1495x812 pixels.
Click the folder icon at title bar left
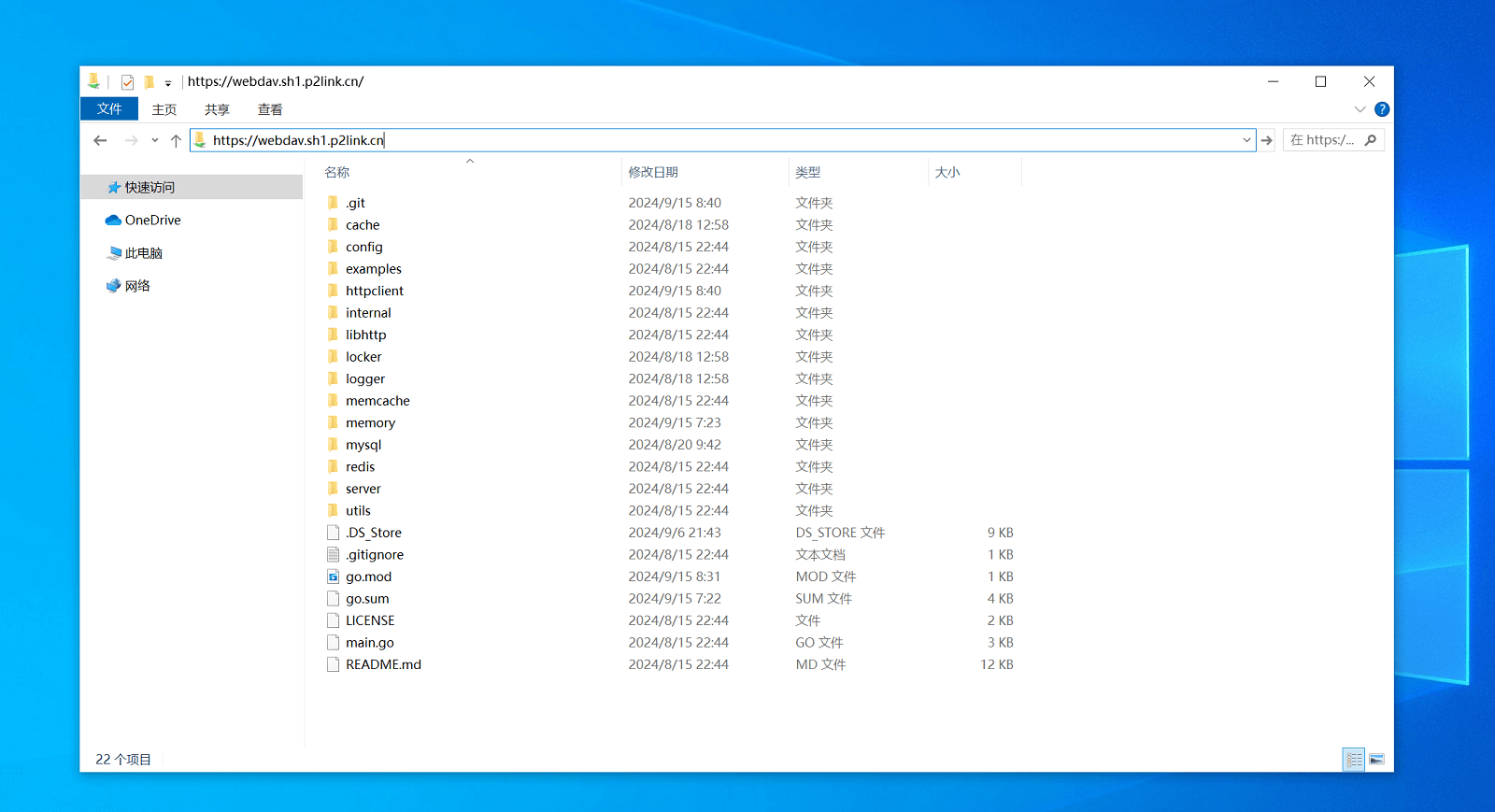click(x=93, y=81)
